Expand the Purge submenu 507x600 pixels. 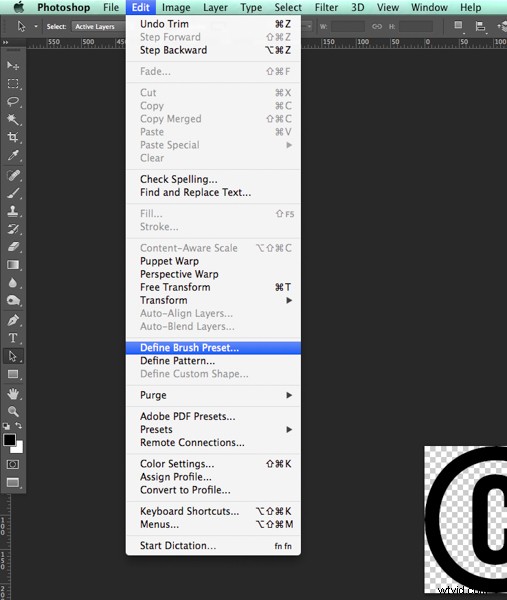[213, 395]
